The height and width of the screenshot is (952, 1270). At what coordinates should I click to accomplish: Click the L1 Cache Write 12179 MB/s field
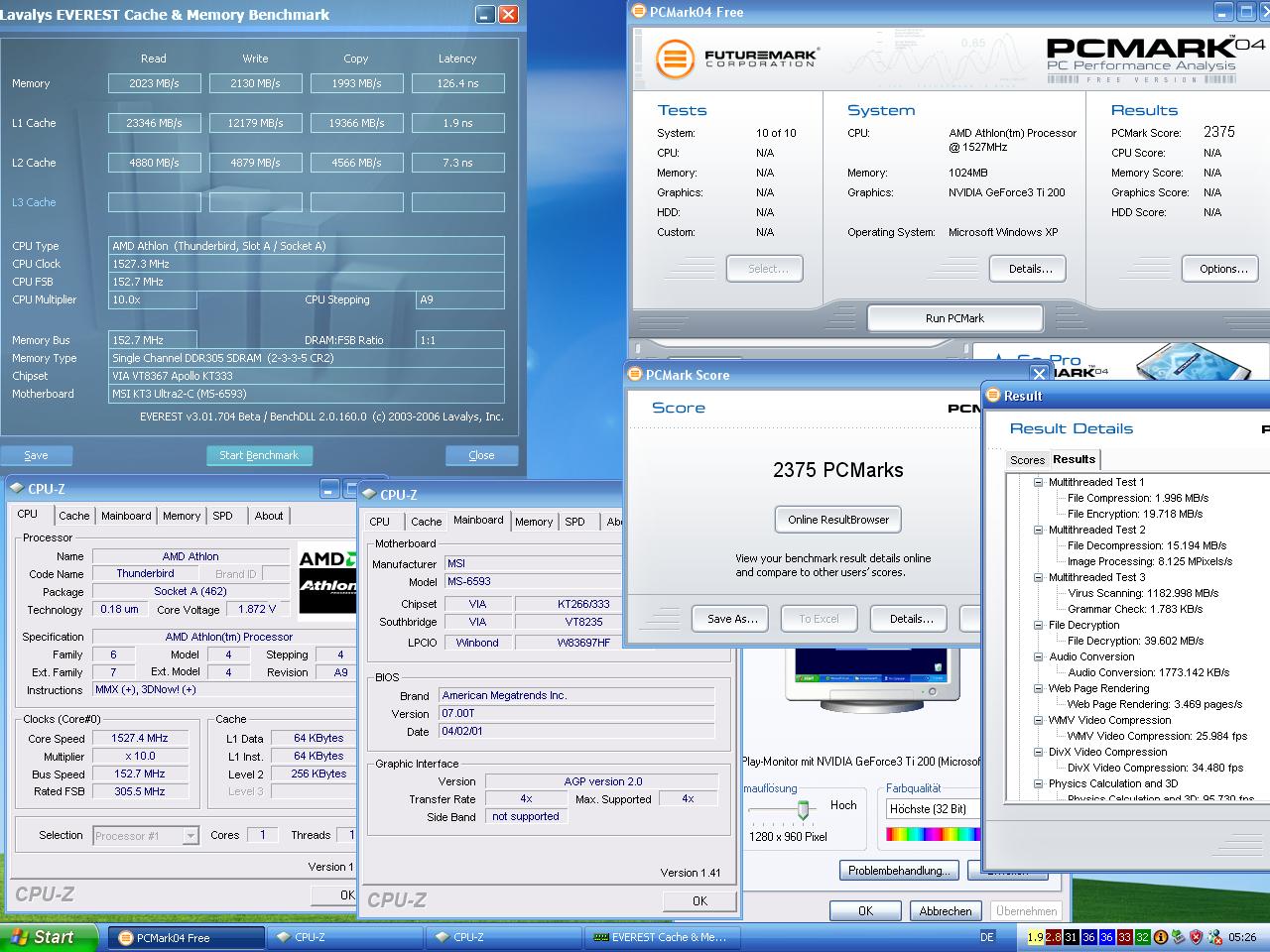(256, 123)
